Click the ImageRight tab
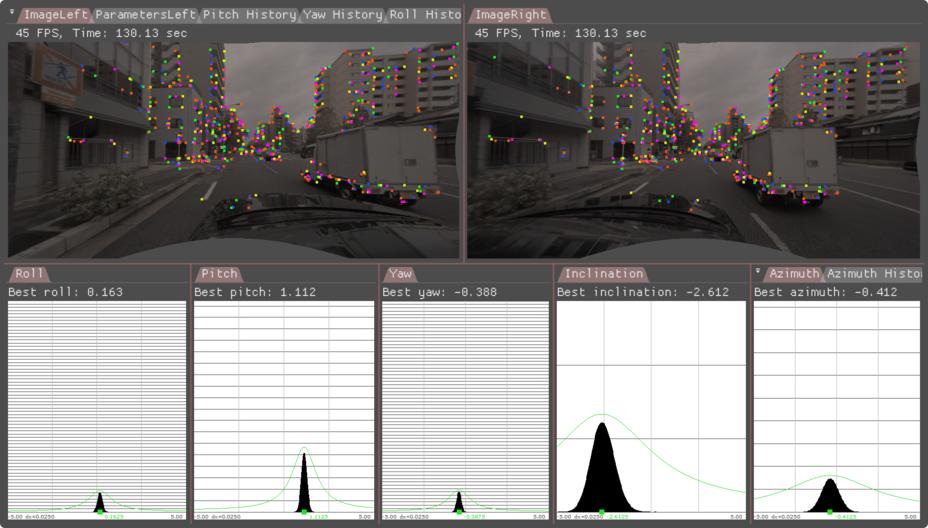 pyautogui.click(x=512, y=15)
